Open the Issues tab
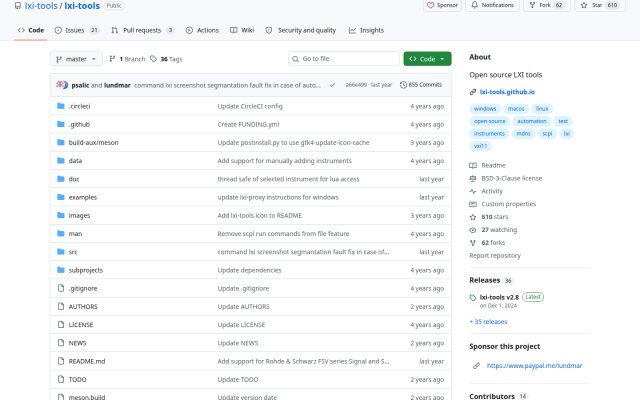This screenshot has width=640, height=400. [77, 30]
